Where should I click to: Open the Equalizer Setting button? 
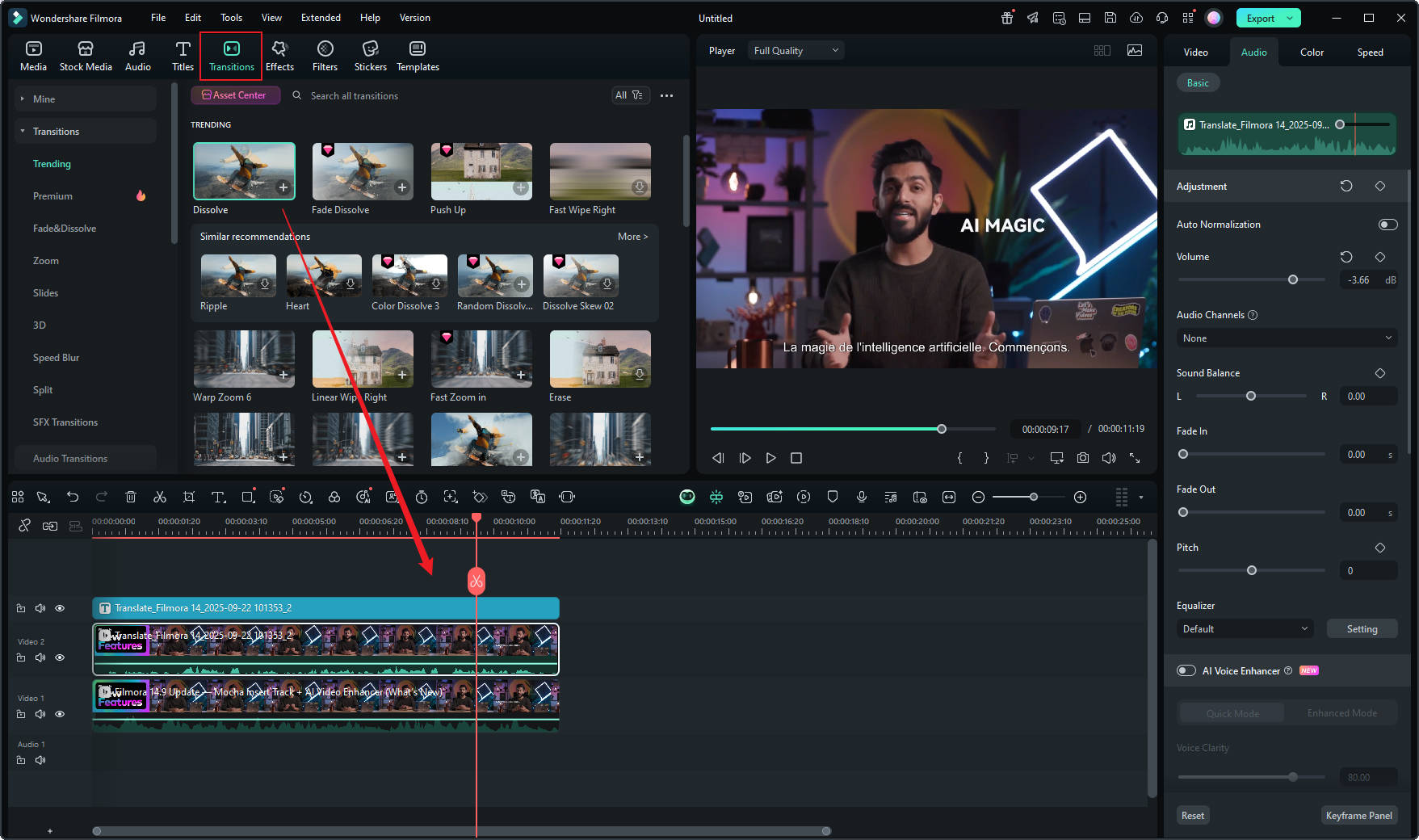1362,629
